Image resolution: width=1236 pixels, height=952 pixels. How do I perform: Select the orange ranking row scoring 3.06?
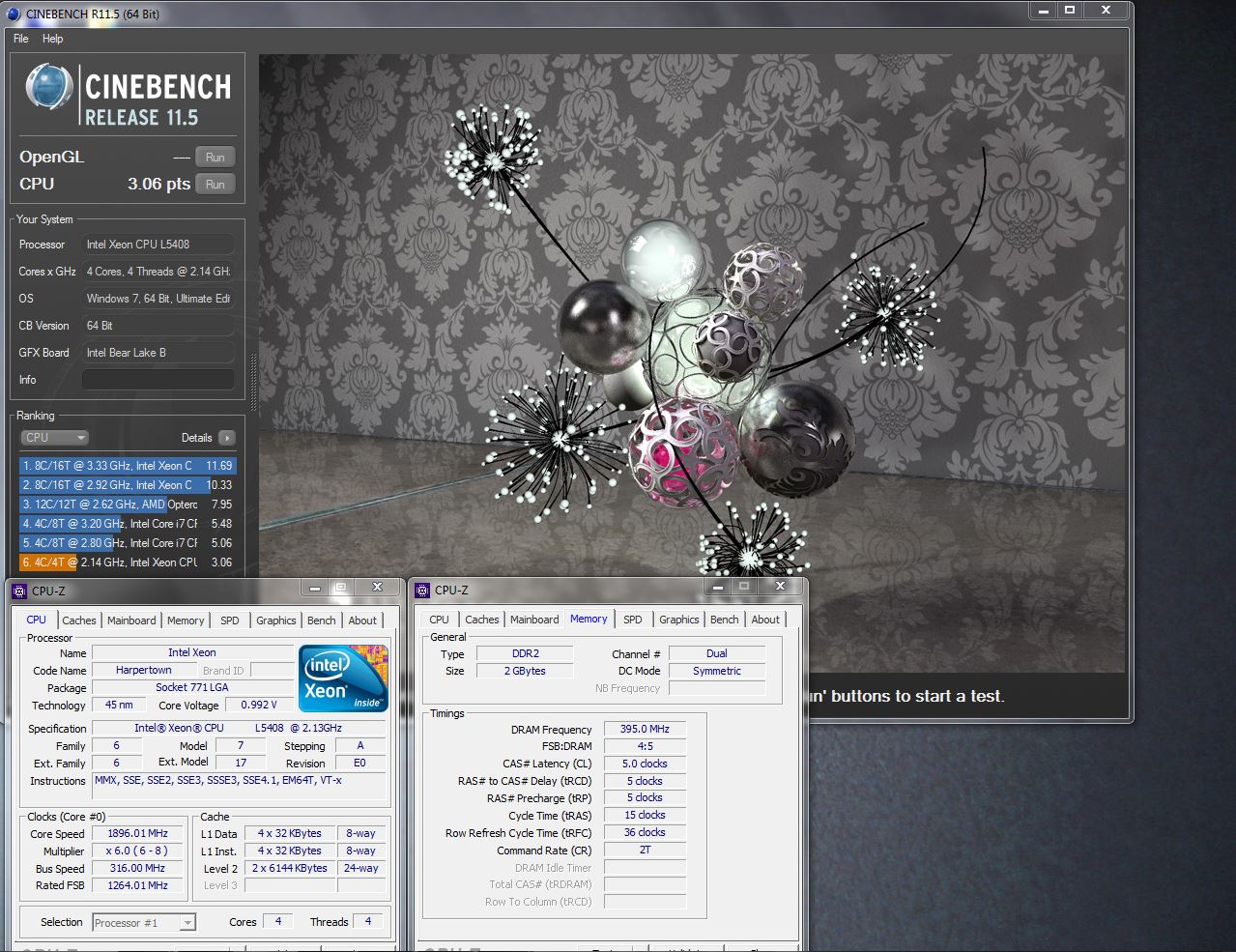127,563
